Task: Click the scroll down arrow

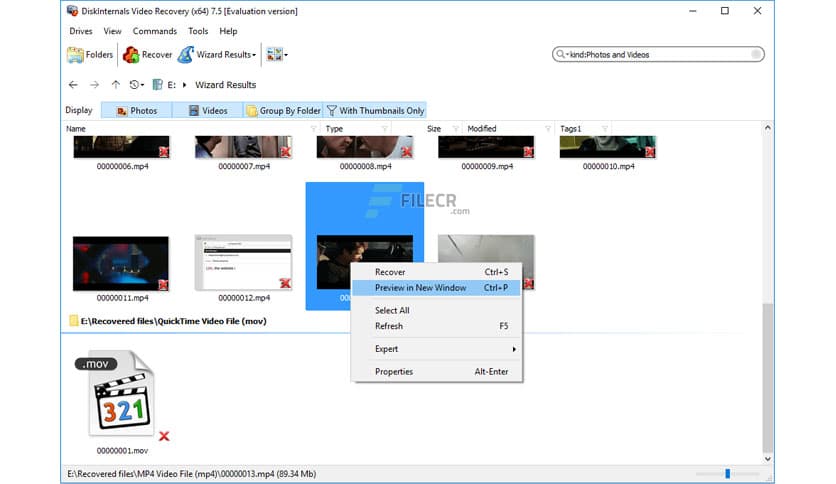Action: click(x=767, y=459)
